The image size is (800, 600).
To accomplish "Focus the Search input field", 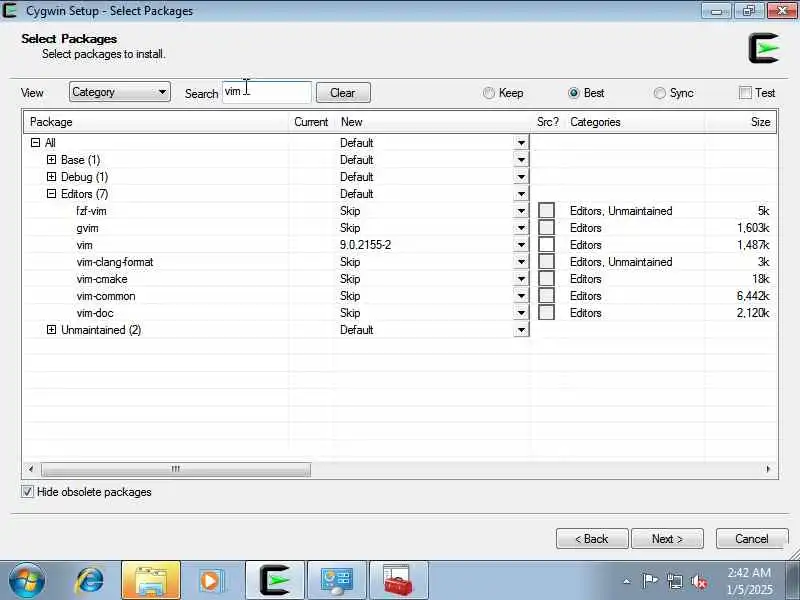I will 266,92.
